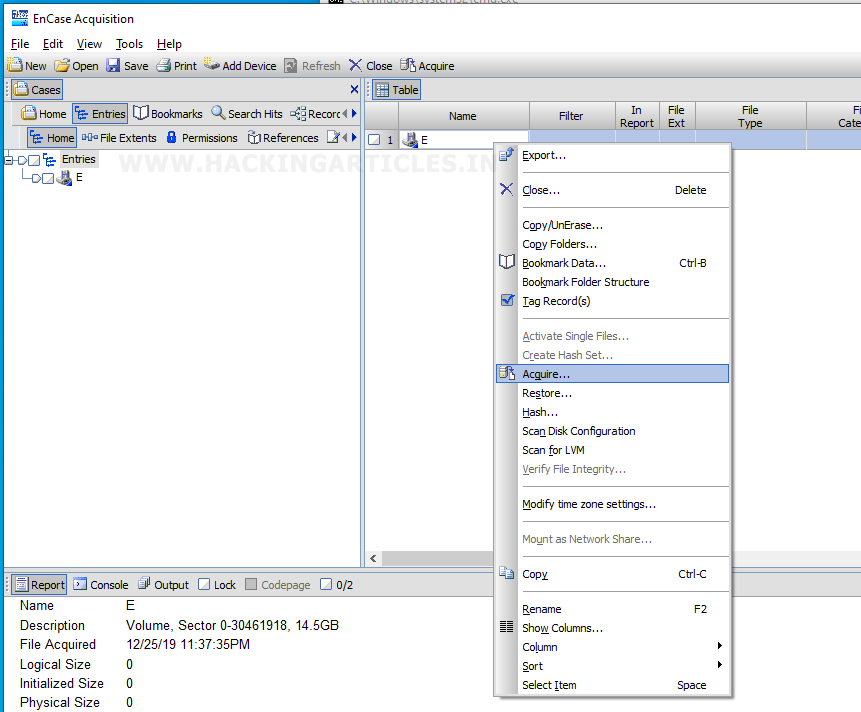
Task: Open the Cases panel tab
Action: [x=37, y=89]
